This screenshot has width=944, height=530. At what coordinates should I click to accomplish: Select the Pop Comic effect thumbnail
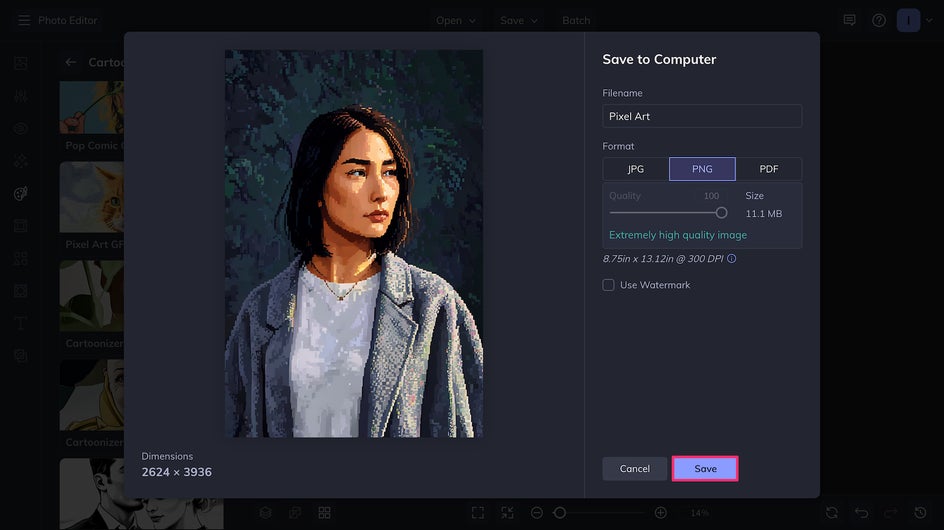[92, 107]
